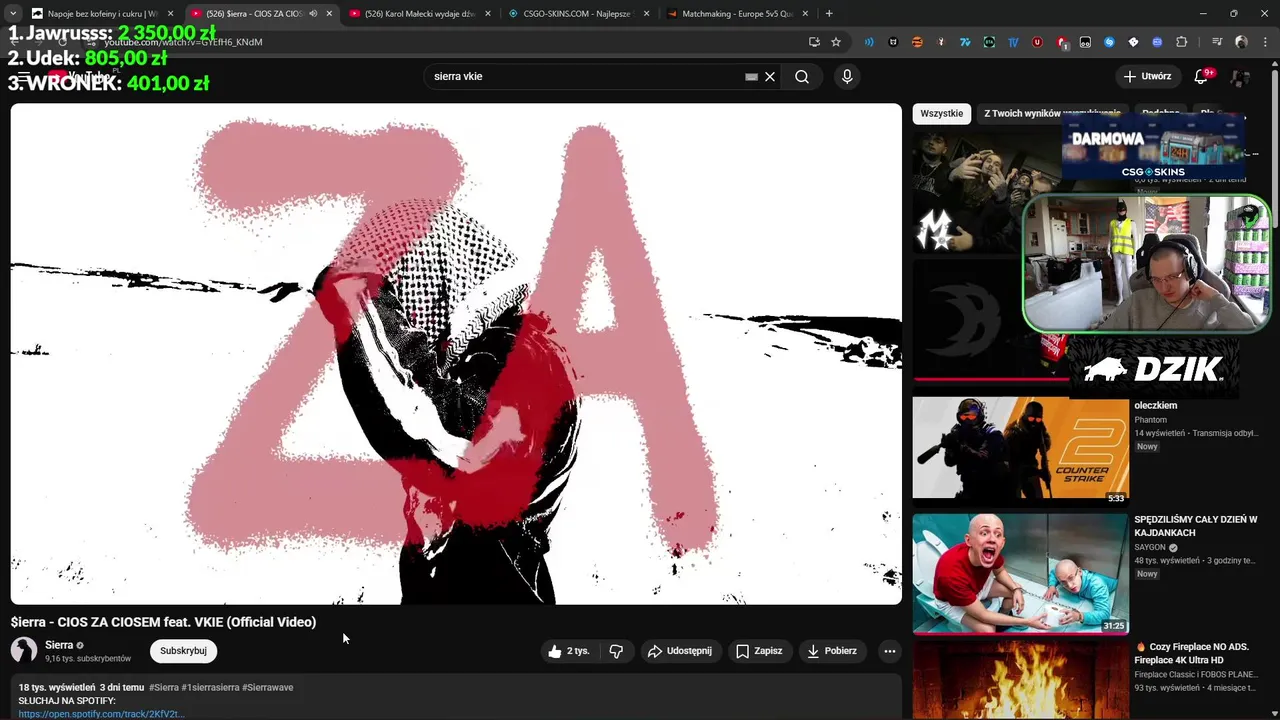Image resolution: width=1280 pixels, height=720 pixels.
Task: Clear the YouTube search text
Action: pos(770,76)
